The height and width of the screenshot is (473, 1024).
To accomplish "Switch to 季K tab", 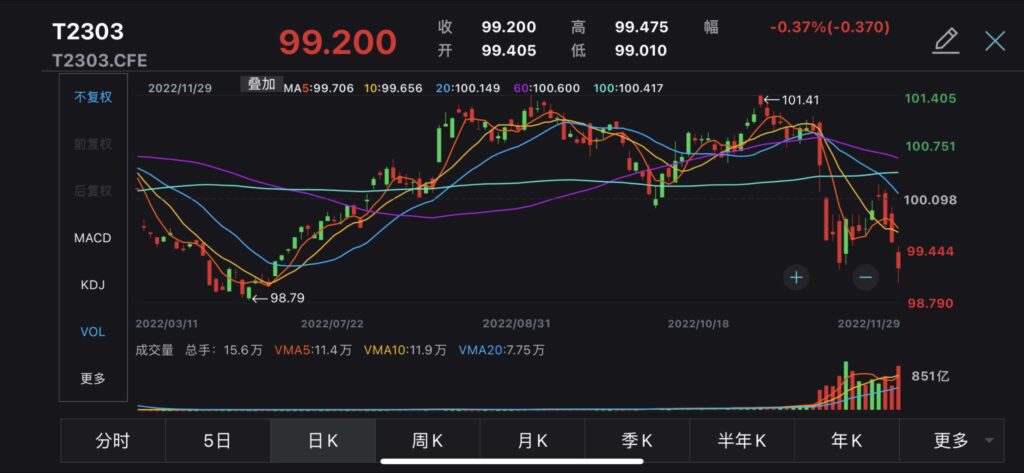I will coord(637,441).
